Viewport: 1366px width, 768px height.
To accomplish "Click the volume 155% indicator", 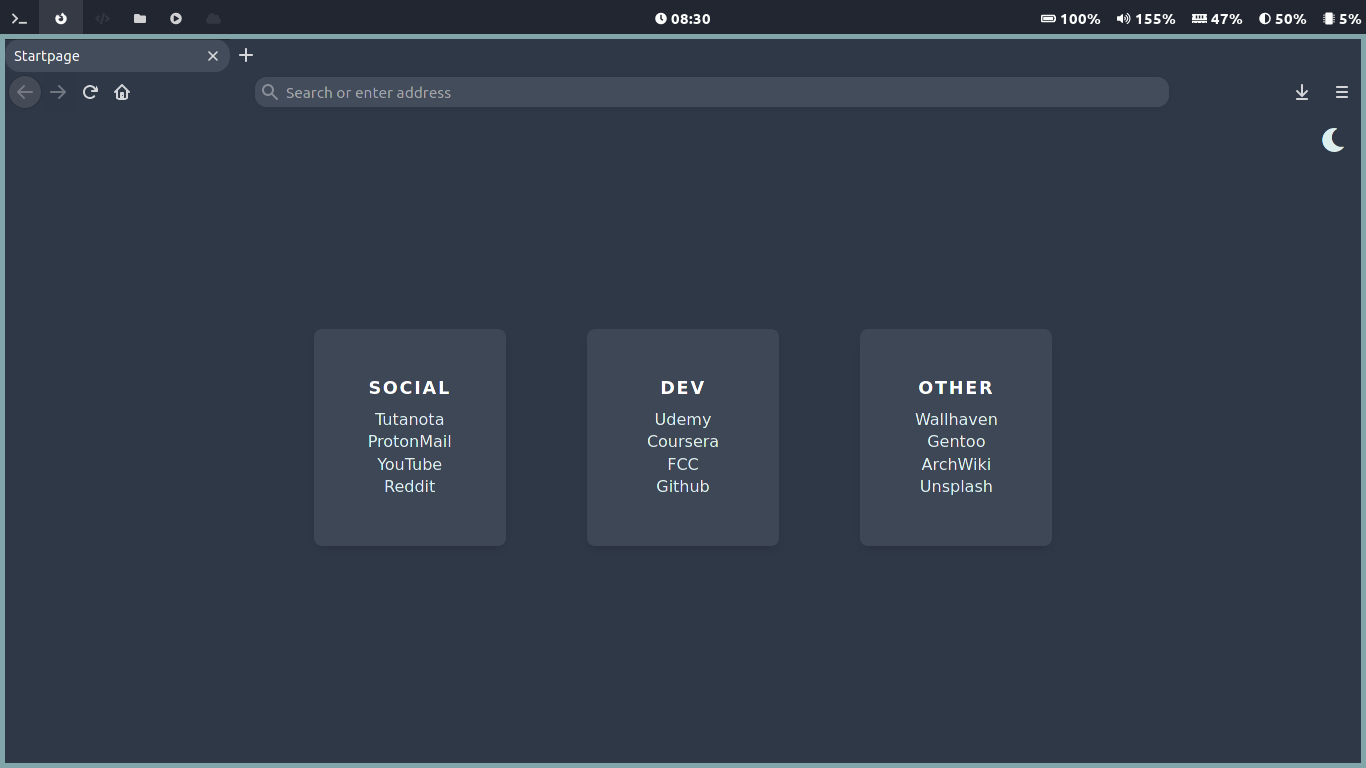I will tap(1146, 19).
